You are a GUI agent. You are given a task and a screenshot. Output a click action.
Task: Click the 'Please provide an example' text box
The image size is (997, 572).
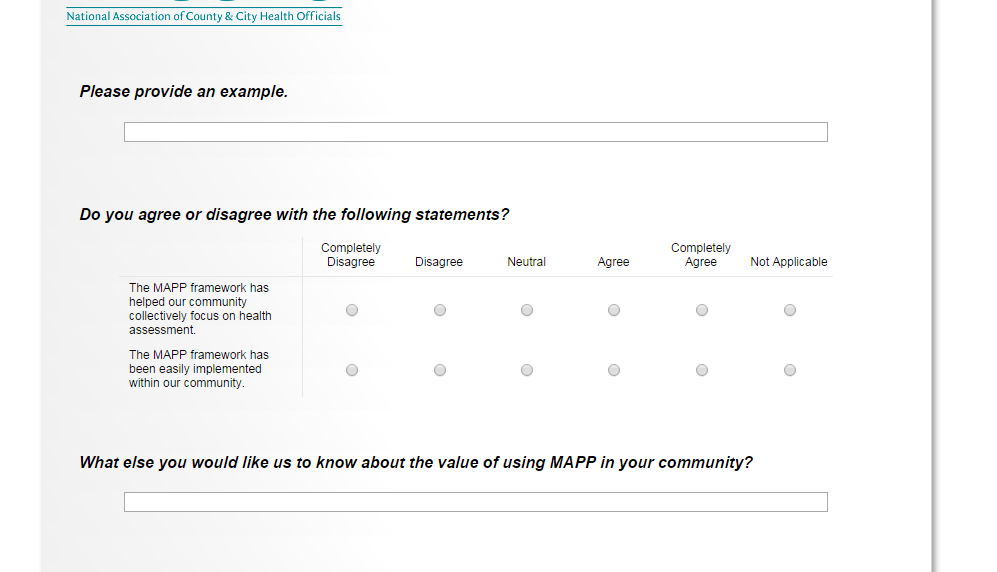[475, 132]
